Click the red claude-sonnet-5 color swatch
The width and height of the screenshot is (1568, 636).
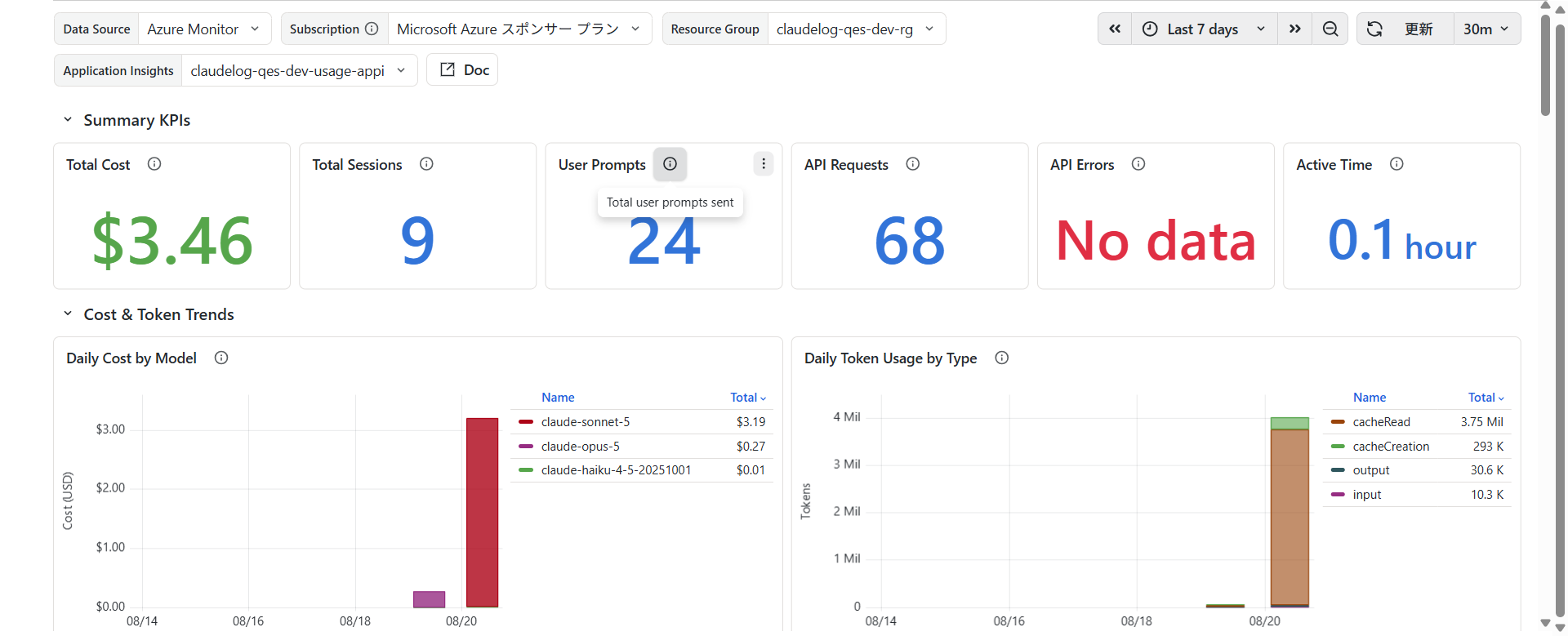pyautogui.click(x=526, y=422)
